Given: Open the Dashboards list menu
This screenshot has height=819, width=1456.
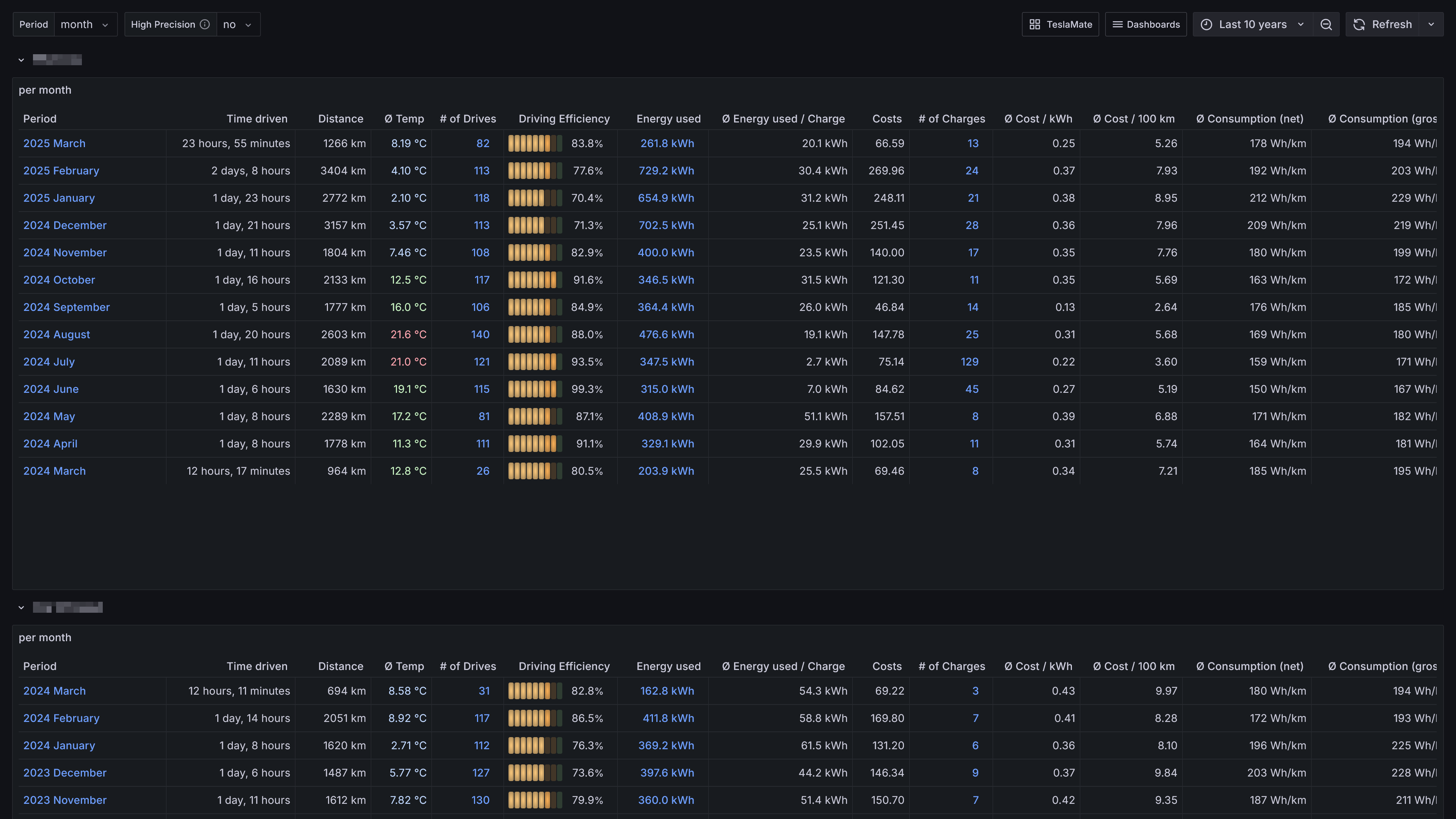Looking at the screenshot, I should point(1146,24).
